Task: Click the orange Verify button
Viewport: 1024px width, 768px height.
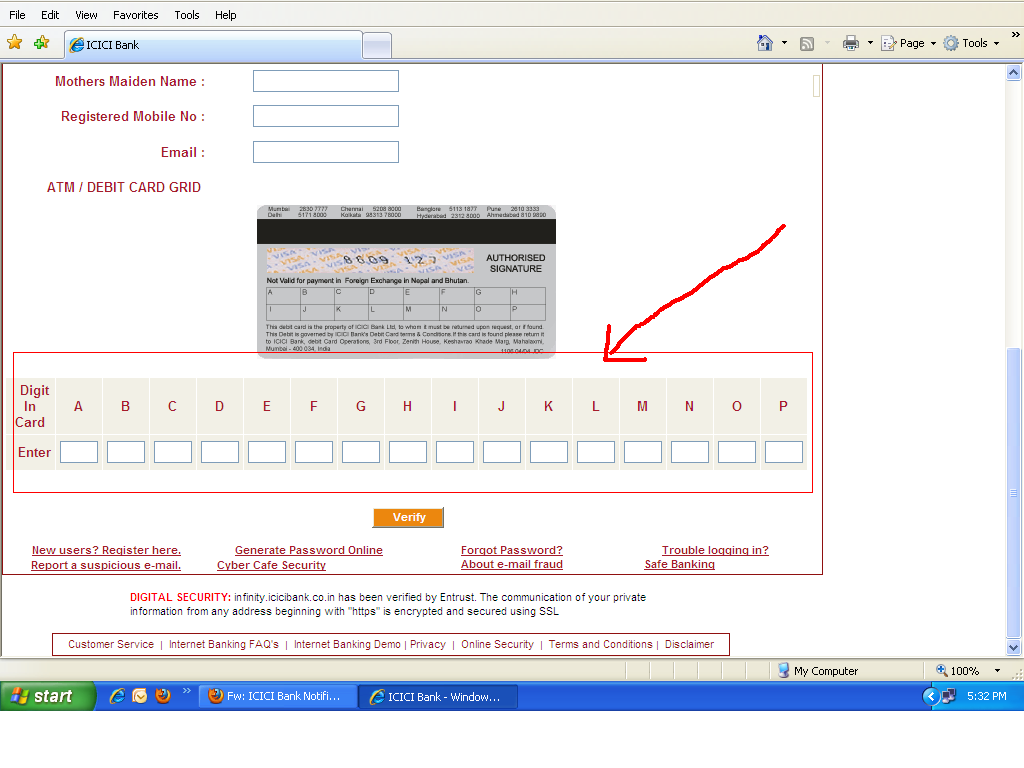Action: (x=408, y=517)
